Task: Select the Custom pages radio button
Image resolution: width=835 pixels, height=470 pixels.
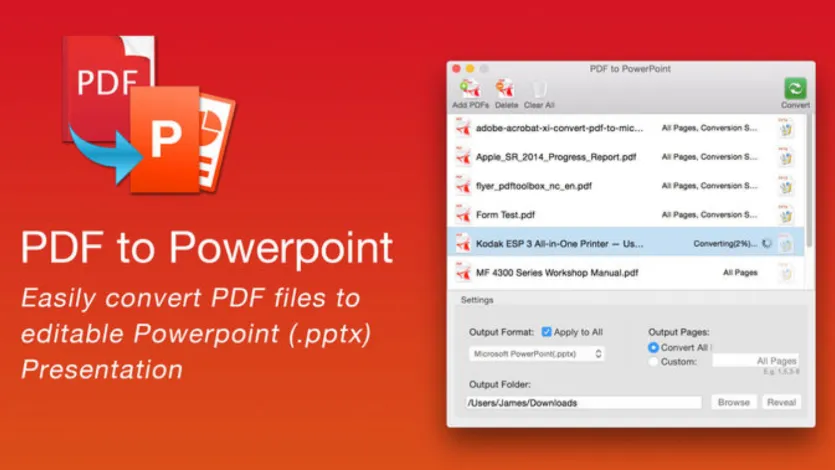Action: pos(653,362)
